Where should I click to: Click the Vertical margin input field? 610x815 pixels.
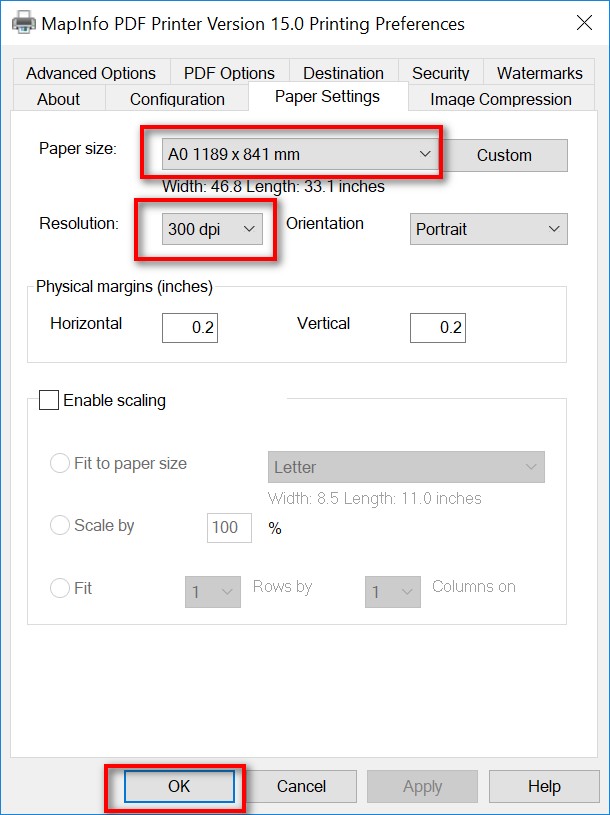[437, 328]
